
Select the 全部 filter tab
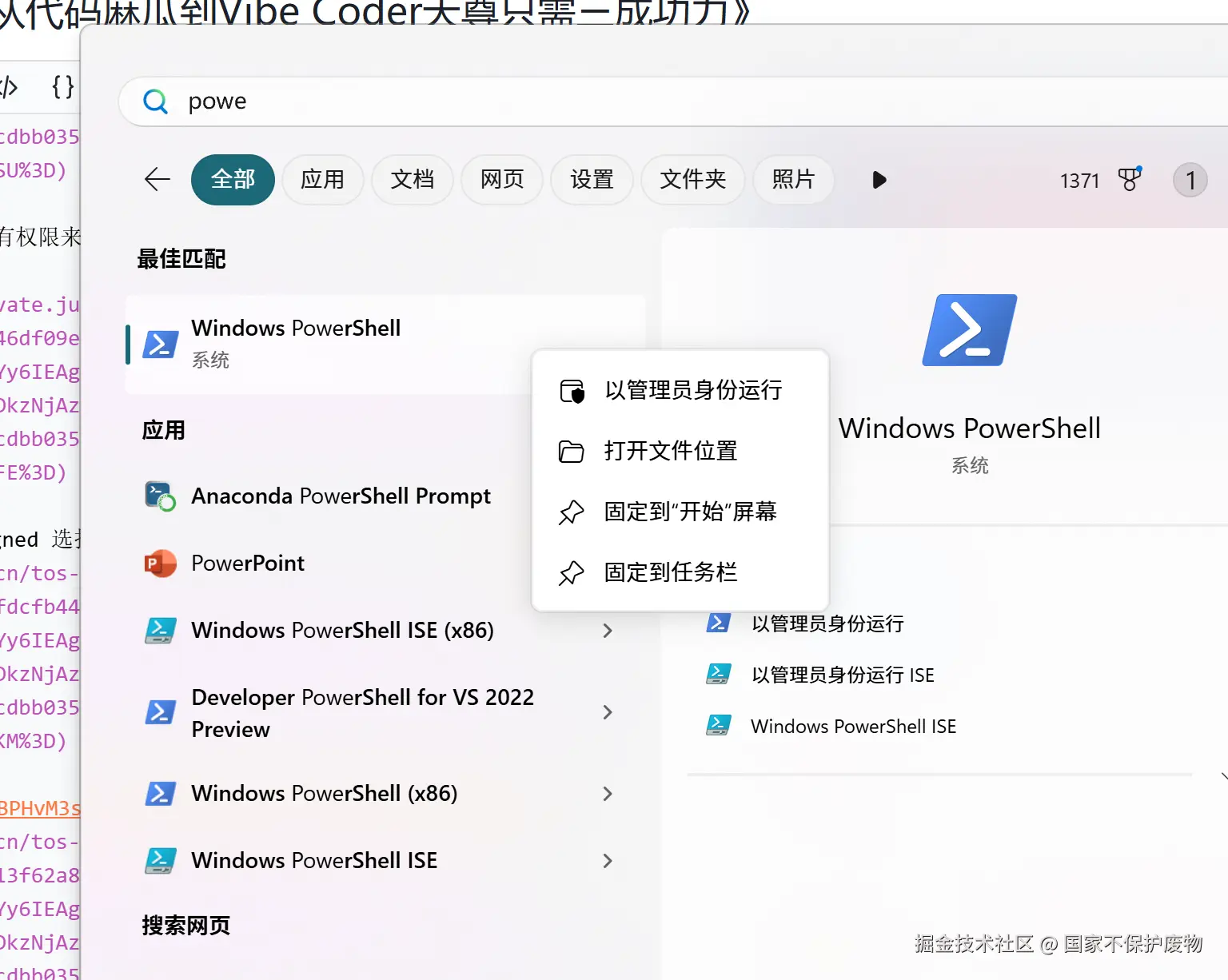coord(233,180)
